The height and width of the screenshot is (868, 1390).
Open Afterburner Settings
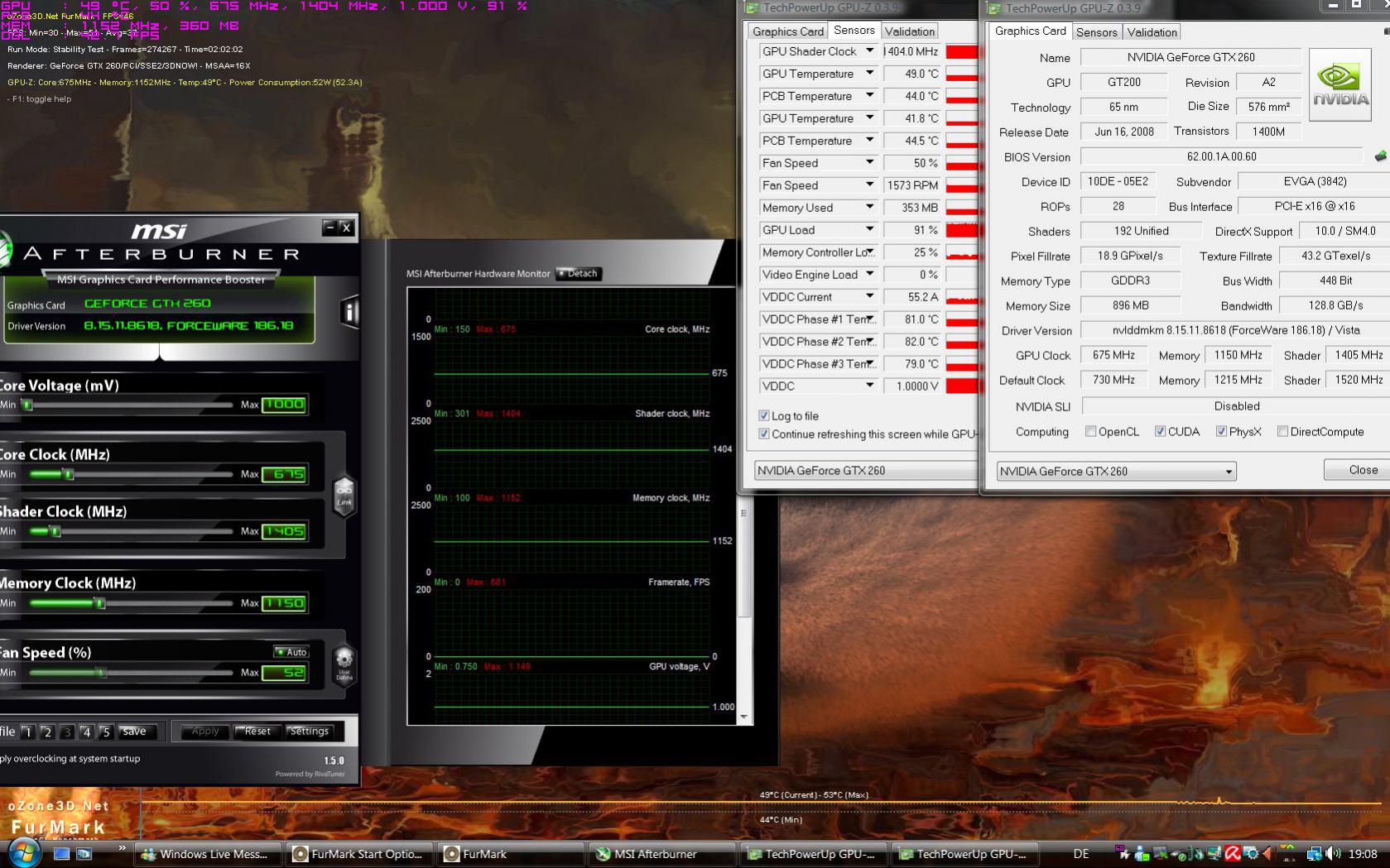[x=310, y=731]
